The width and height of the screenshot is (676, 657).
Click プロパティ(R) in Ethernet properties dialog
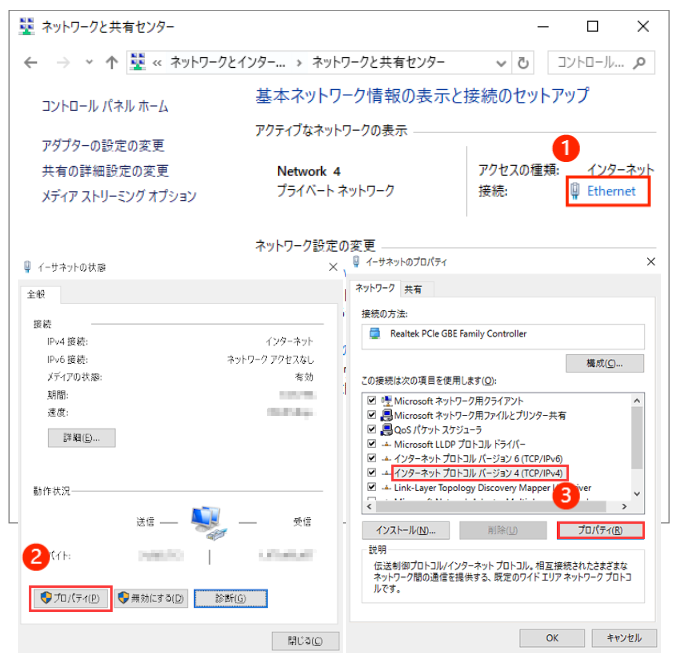click(601, 530)
